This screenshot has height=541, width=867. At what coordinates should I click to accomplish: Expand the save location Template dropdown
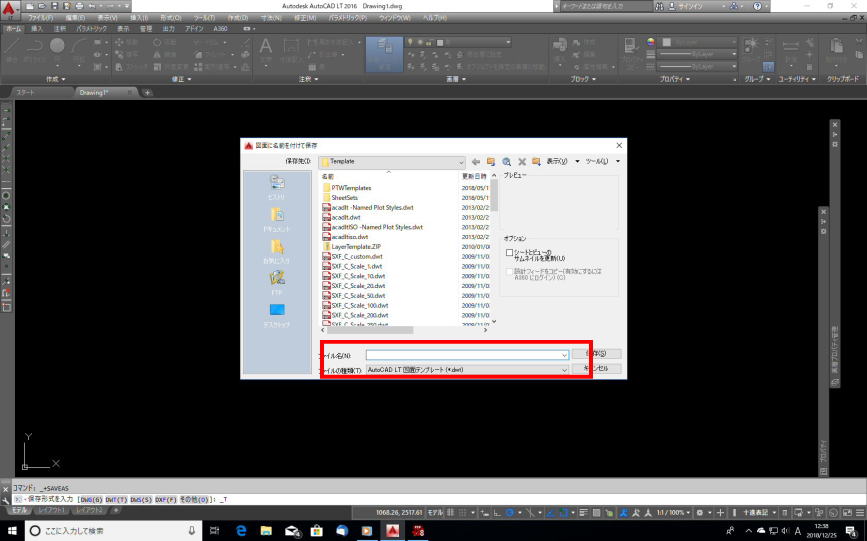461,162
